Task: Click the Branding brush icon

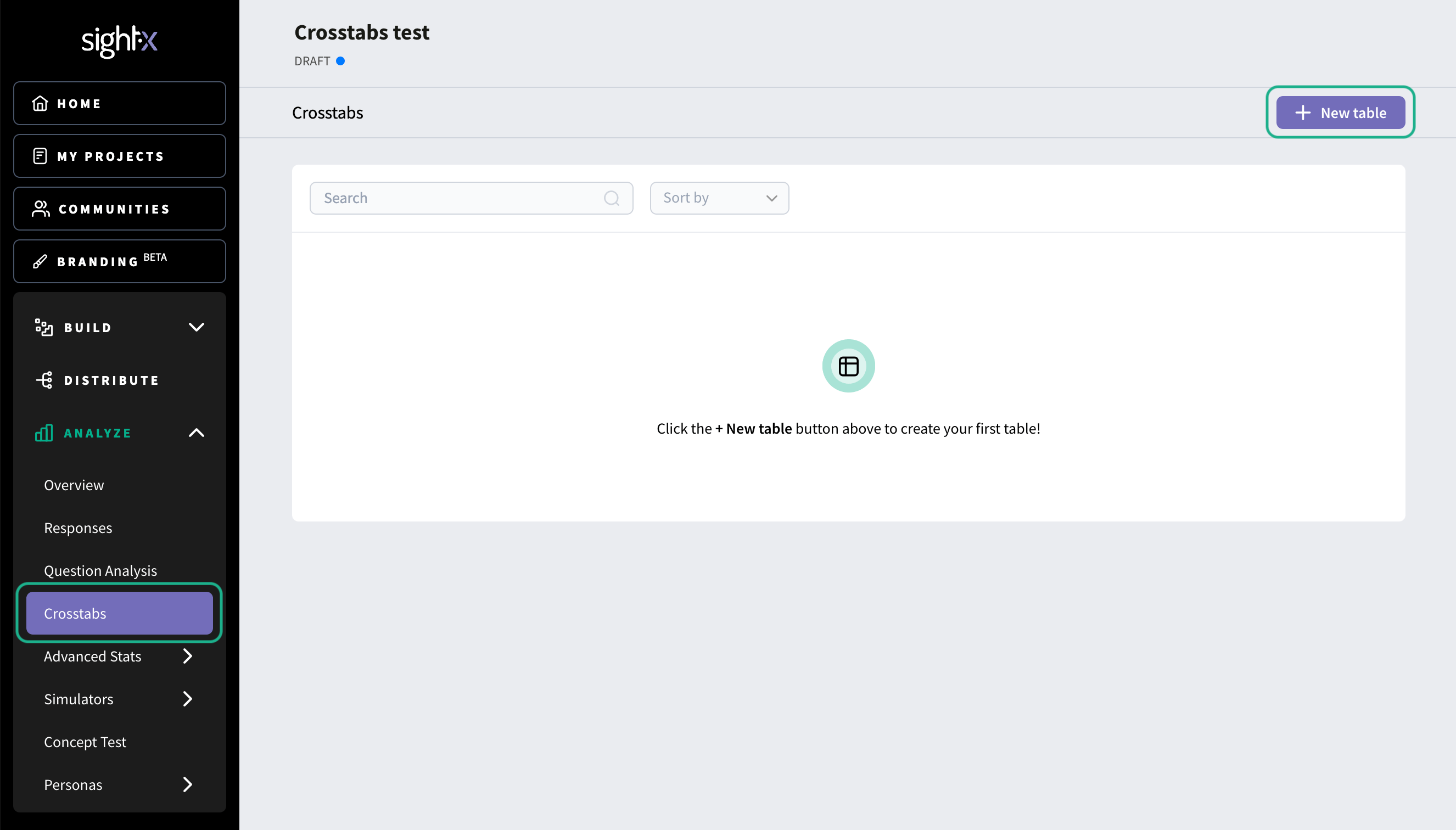Action: click(x=40, y=262)
